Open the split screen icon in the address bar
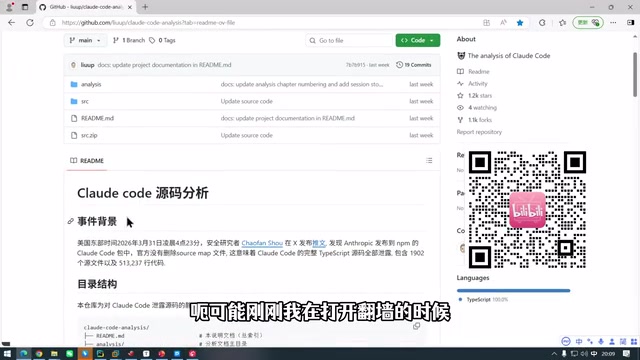Viewport: 640px width, 360px height. pyautogui.click(x=486, y=23)
